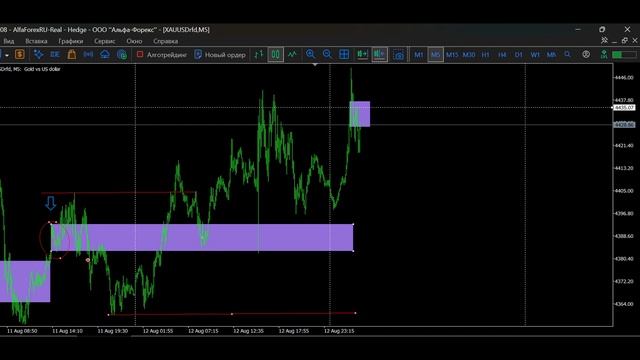The image size is (640, 360).
Task: Toggle Алготрейдинг algo trading
Action: tap(162, 55)
